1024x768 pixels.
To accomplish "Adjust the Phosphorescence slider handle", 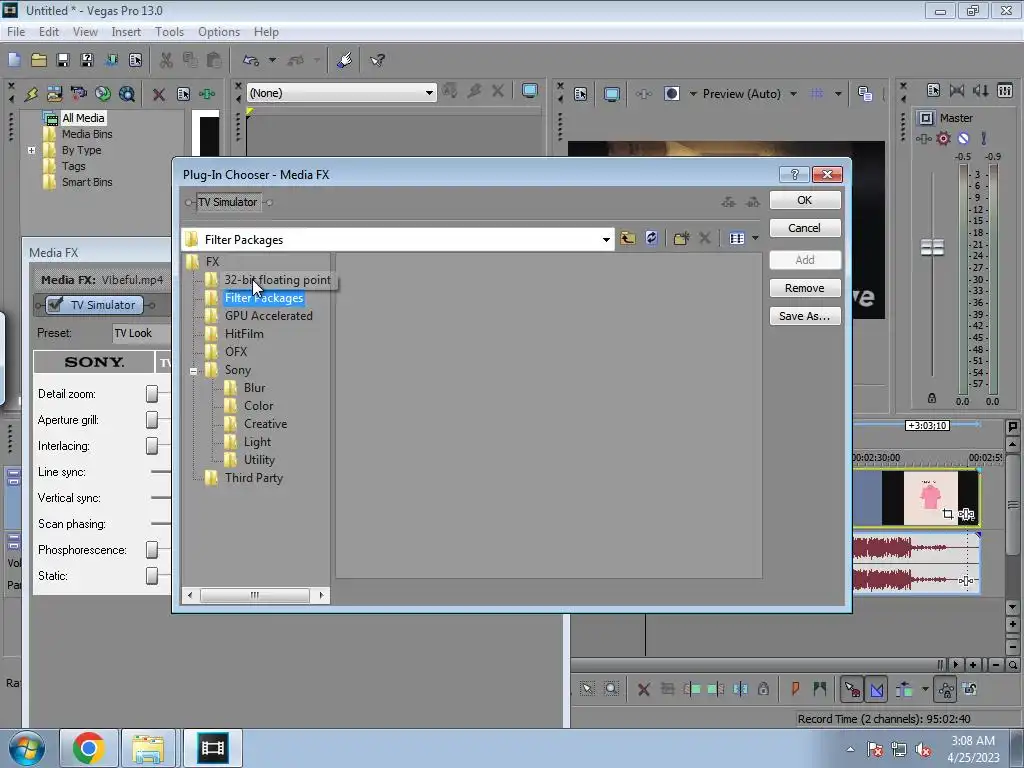I will pos(152,549).
